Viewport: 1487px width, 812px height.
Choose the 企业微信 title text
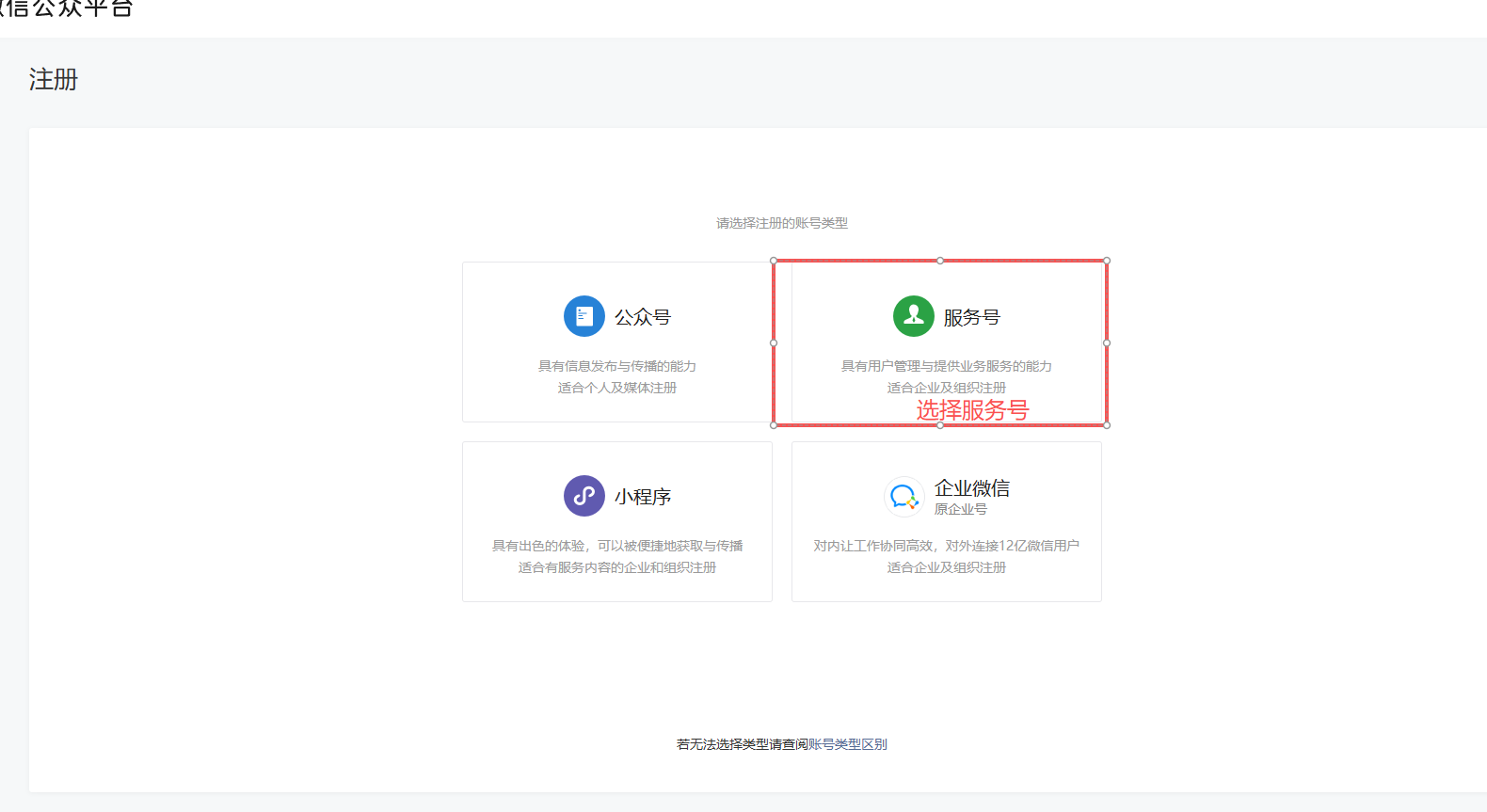coord(971,488)
